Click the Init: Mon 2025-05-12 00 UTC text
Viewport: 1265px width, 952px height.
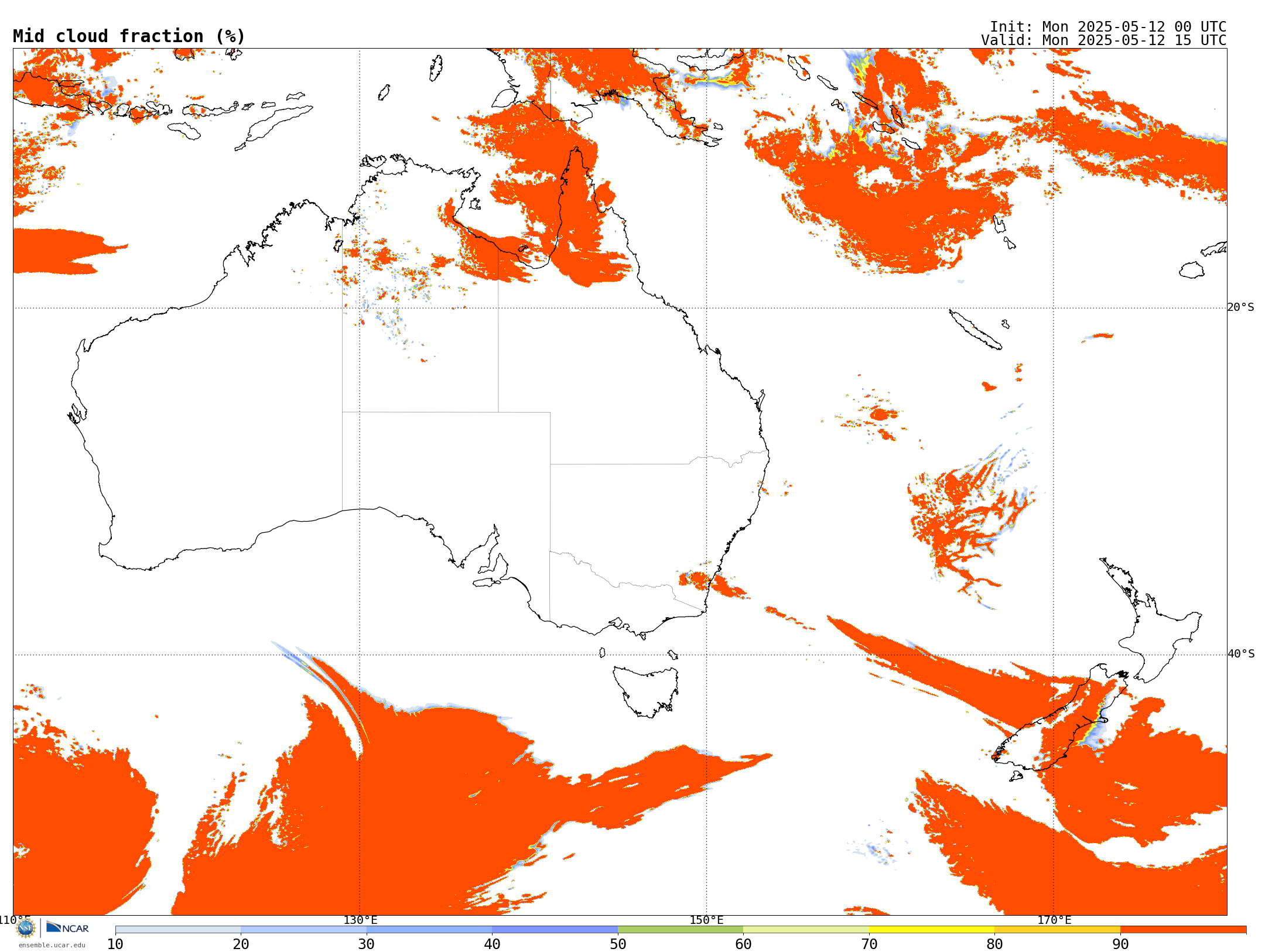1107,27
